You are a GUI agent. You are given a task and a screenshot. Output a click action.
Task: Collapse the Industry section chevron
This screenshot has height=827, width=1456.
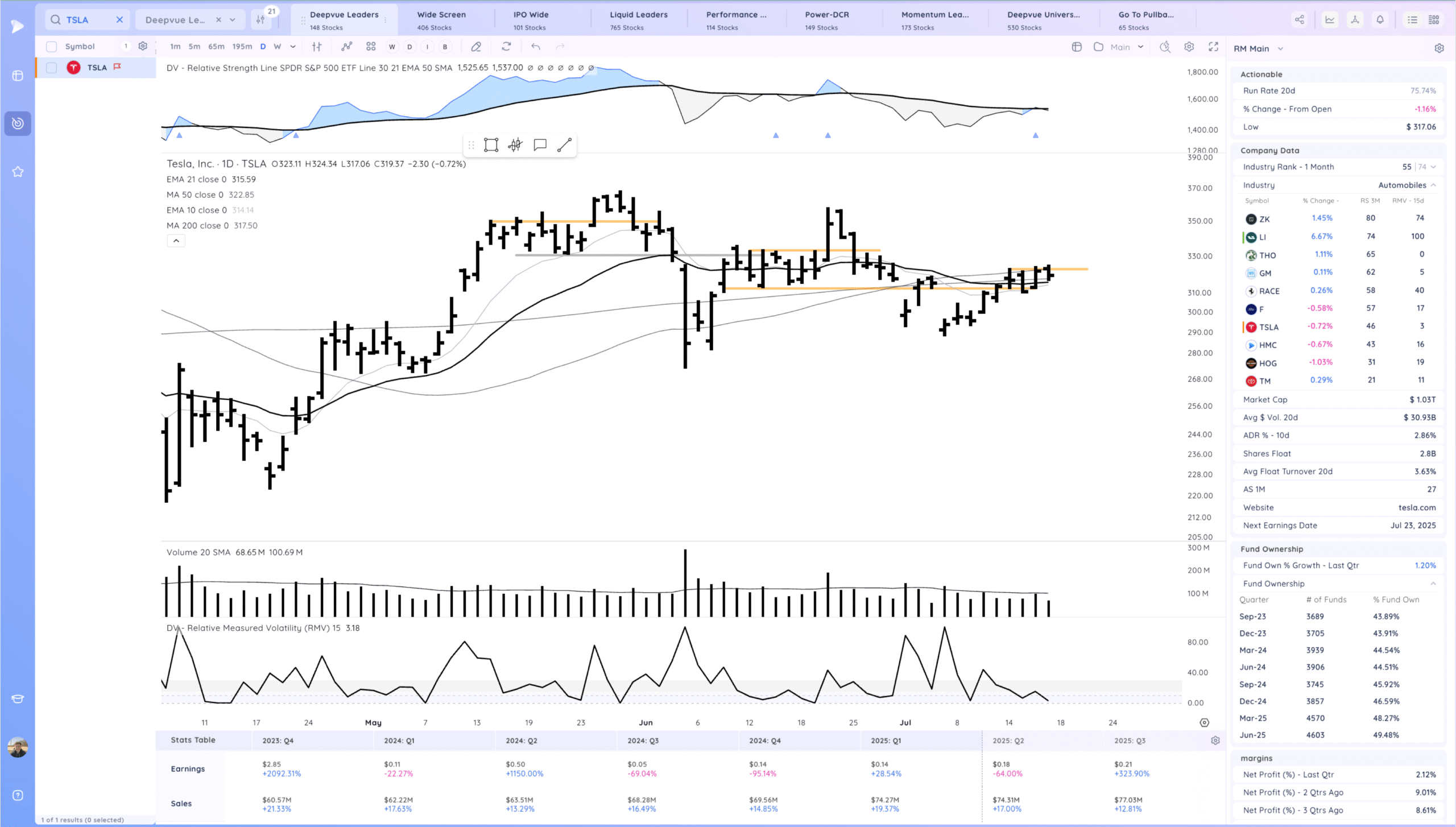(1433, 185)
